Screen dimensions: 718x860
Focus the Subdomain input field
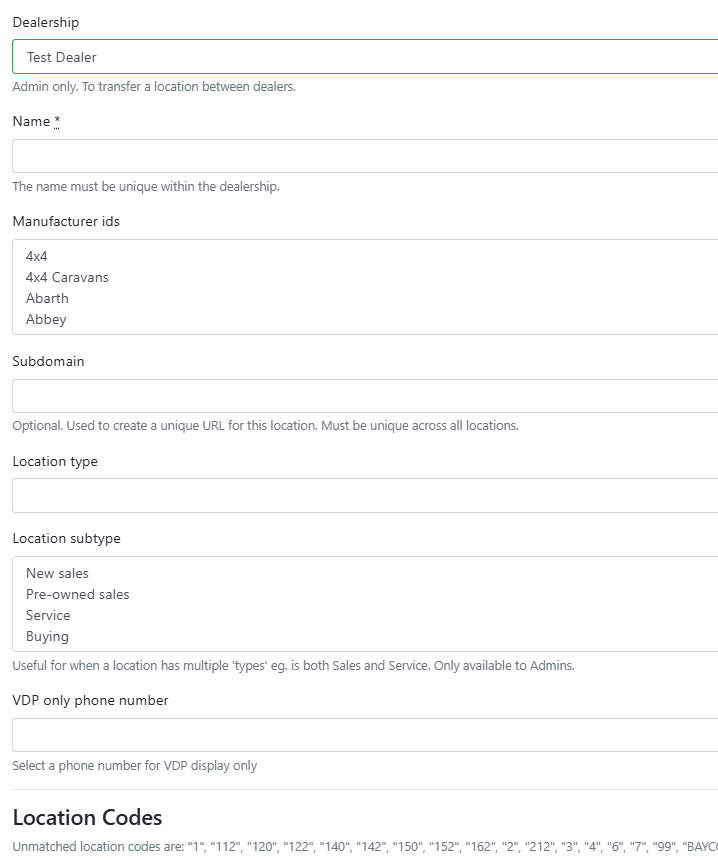[365, 396]
